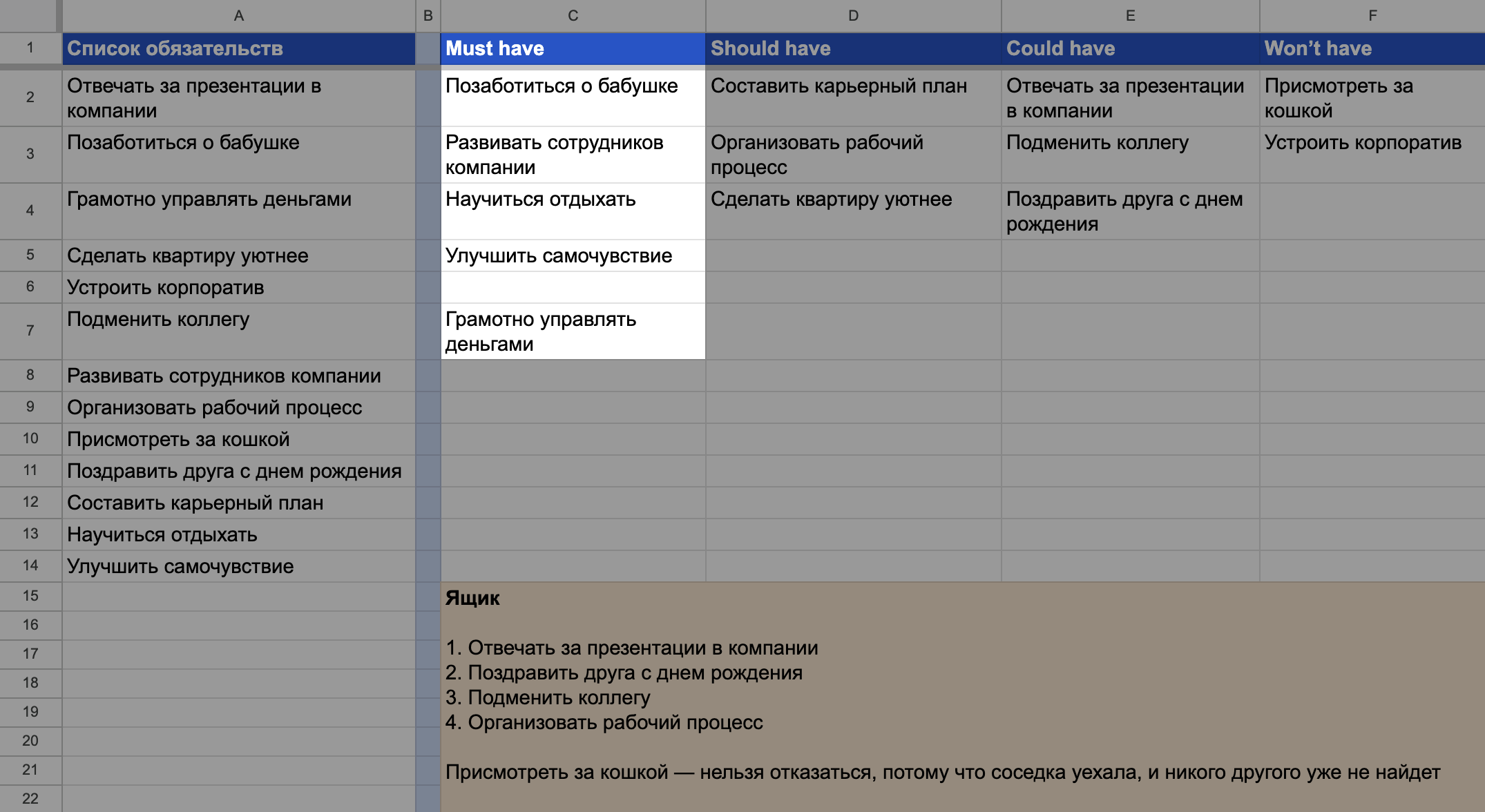This screenshot has height=812, width=1485.
Task: Click 'Сделать квартиру уютнее' under Should have
Action: [x=854, y=211]
